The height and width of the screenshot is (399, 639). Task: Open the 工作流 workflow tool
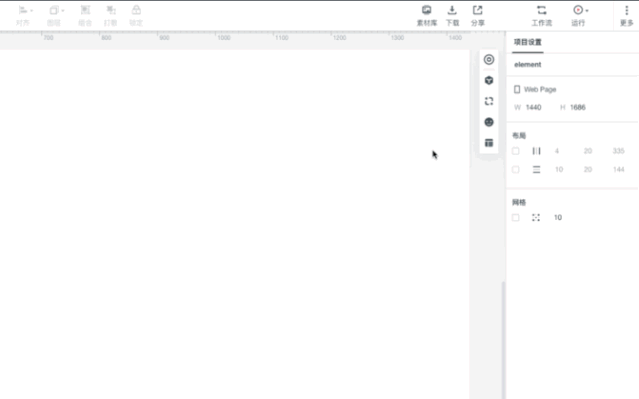click(x=542, y=15)
